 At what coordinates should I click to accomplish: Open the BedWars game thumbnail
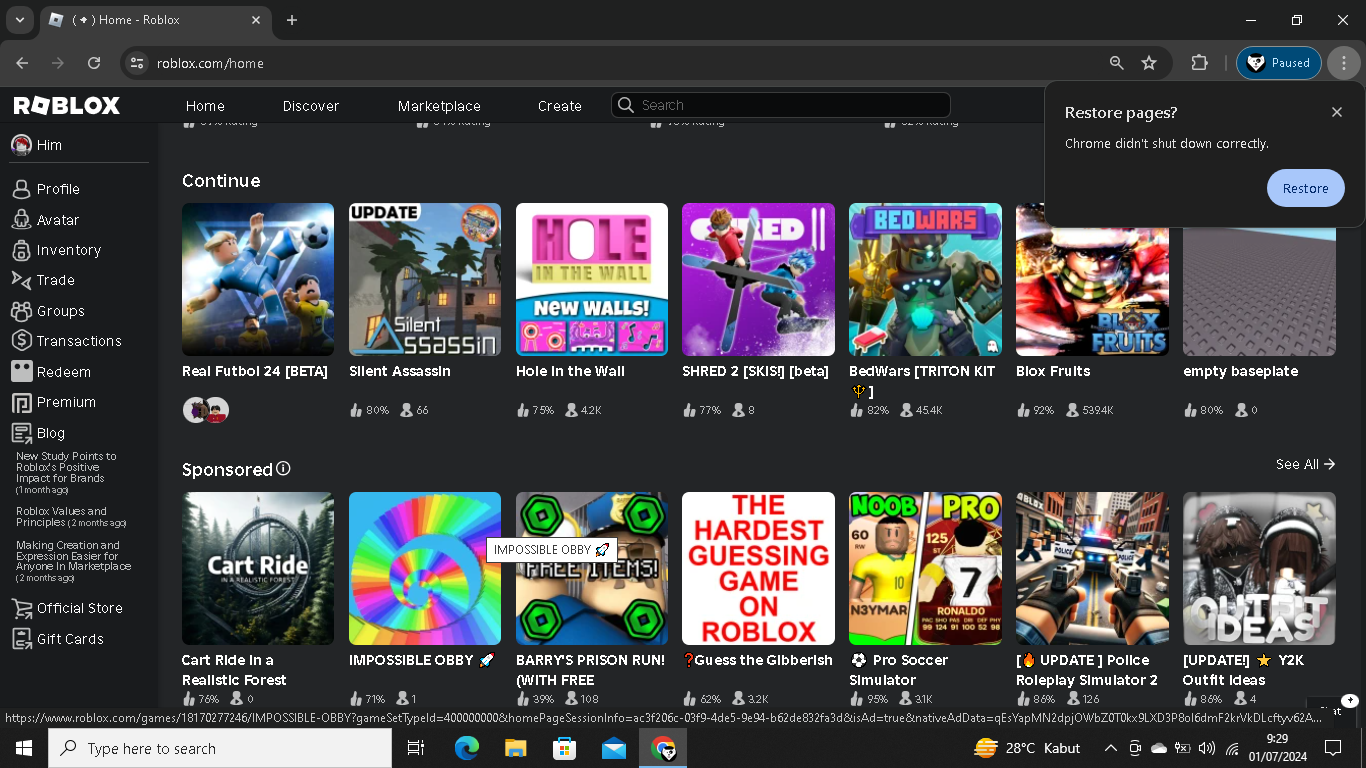(925, 280)
